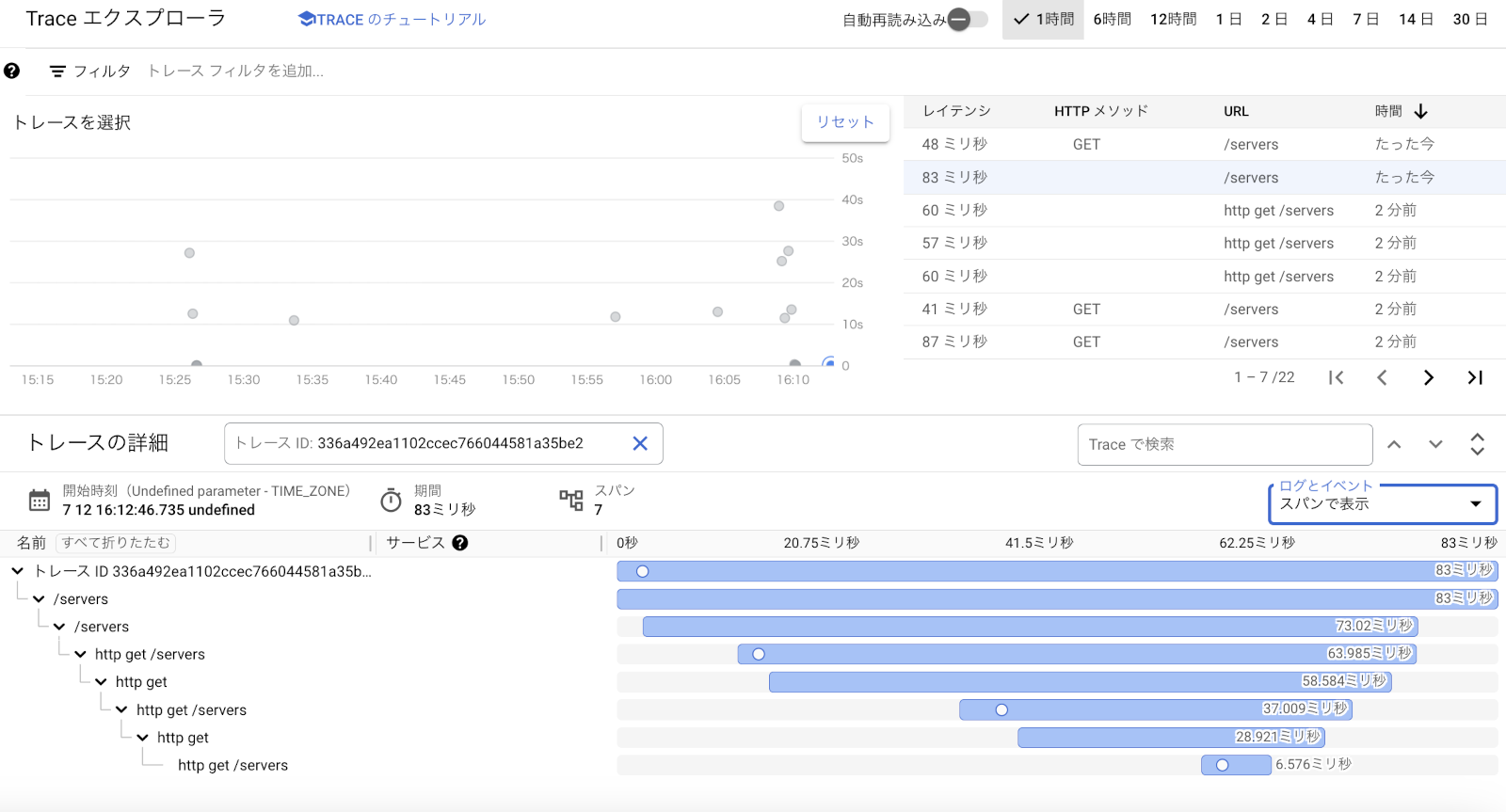Select the 7 日 time range tab

click(x=1365, y=19)
